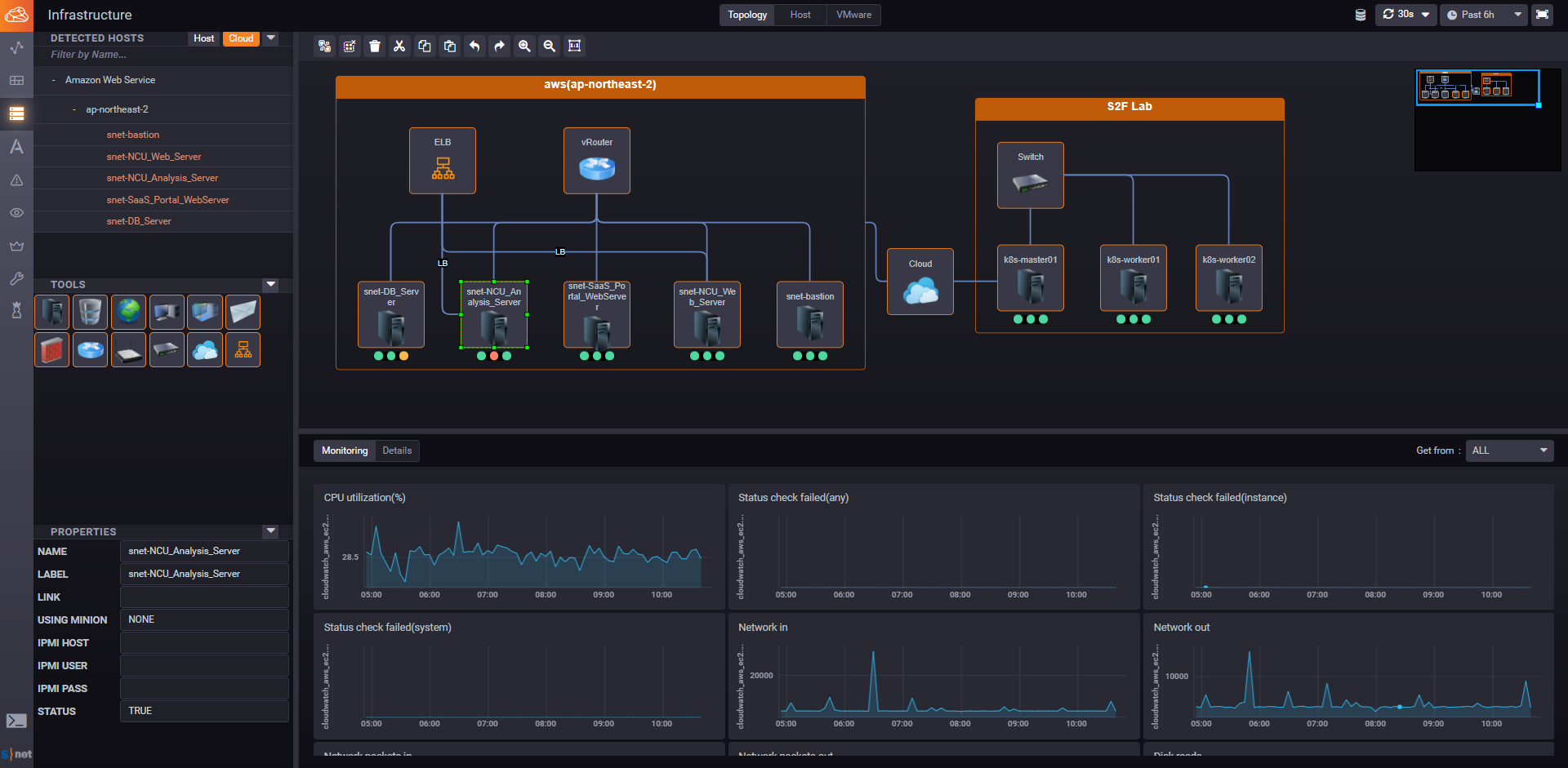
Task: Open the Get from ALL dropdown
Action: 1509,451
